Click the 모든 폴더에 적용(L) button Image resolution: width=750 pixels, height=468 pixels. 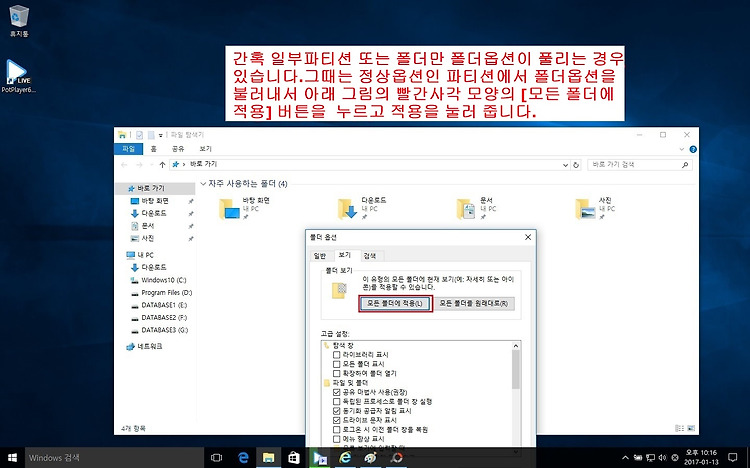pyautogui.click(x=395, y=303)
